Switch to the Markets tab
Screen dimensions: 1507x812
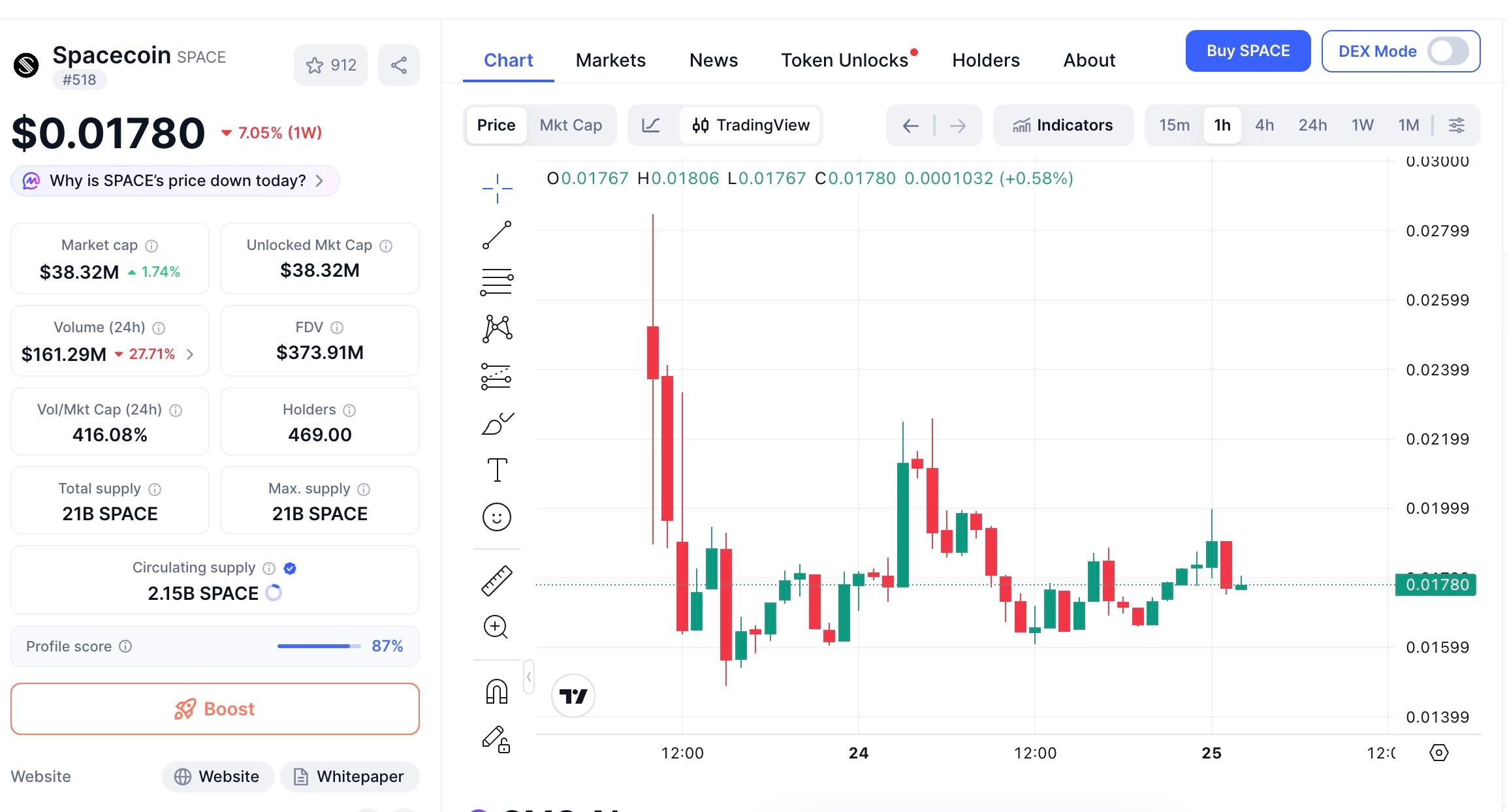610,59
